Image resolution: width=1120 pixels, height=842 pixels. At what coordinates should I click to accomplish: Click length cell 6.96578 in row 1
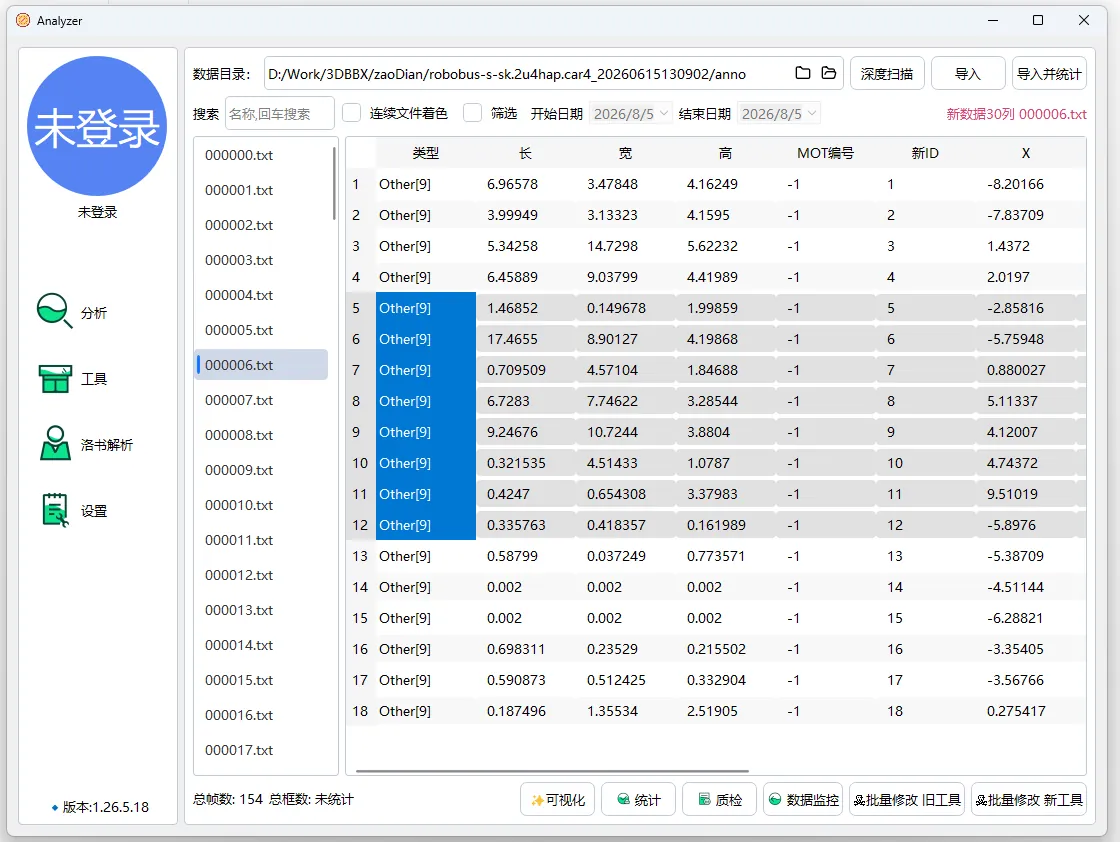(x=526, y=184)
